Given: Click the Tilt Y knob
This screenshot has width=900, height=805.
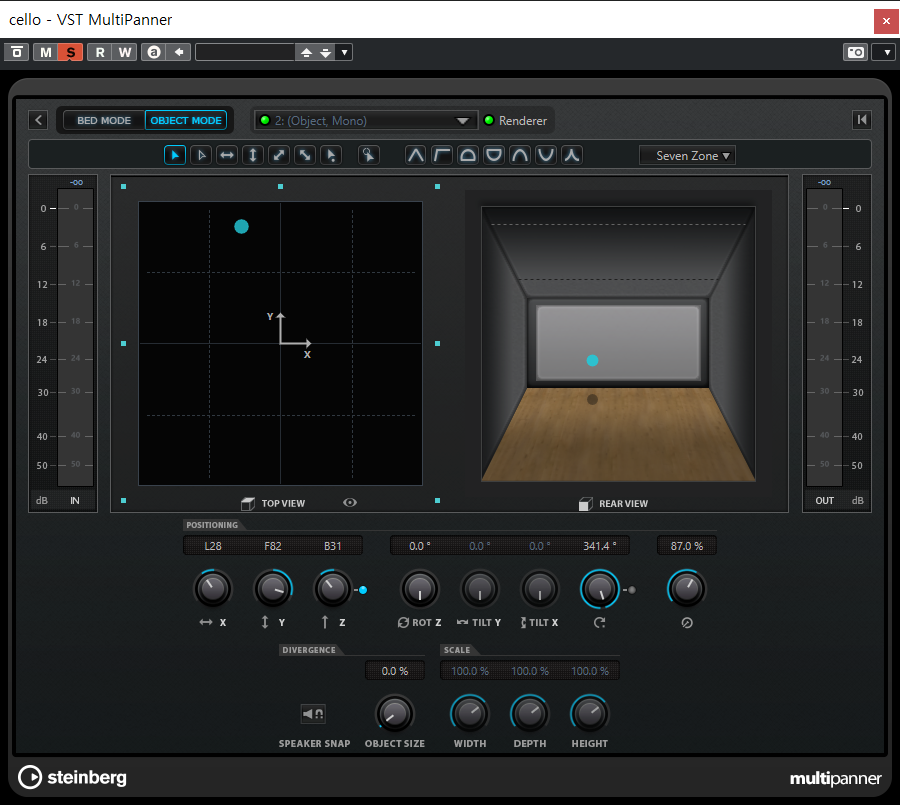Looking at the screenshot, I should (480, 589).
